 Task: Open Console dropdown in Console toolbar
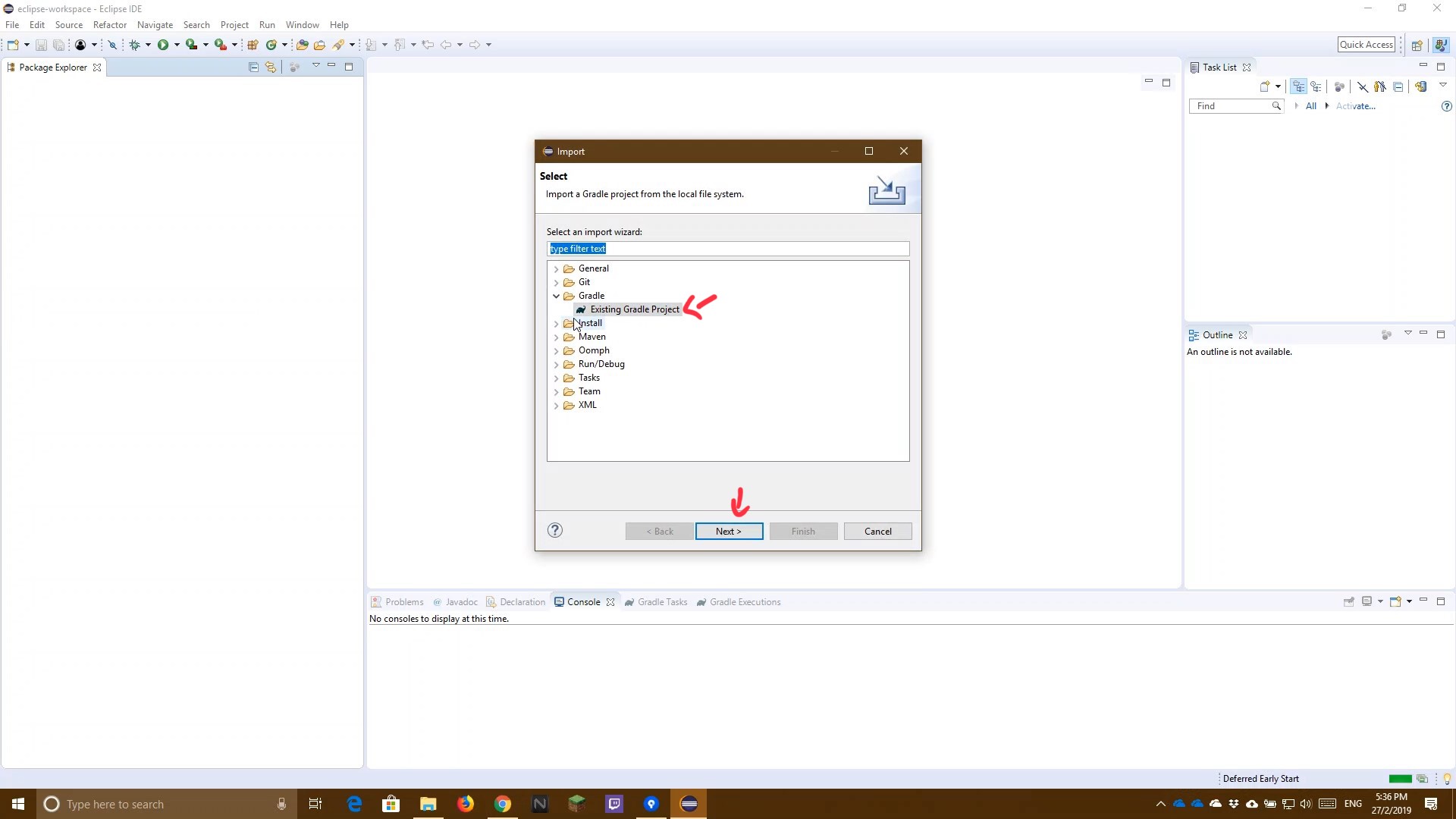(x=1409, y=601)
